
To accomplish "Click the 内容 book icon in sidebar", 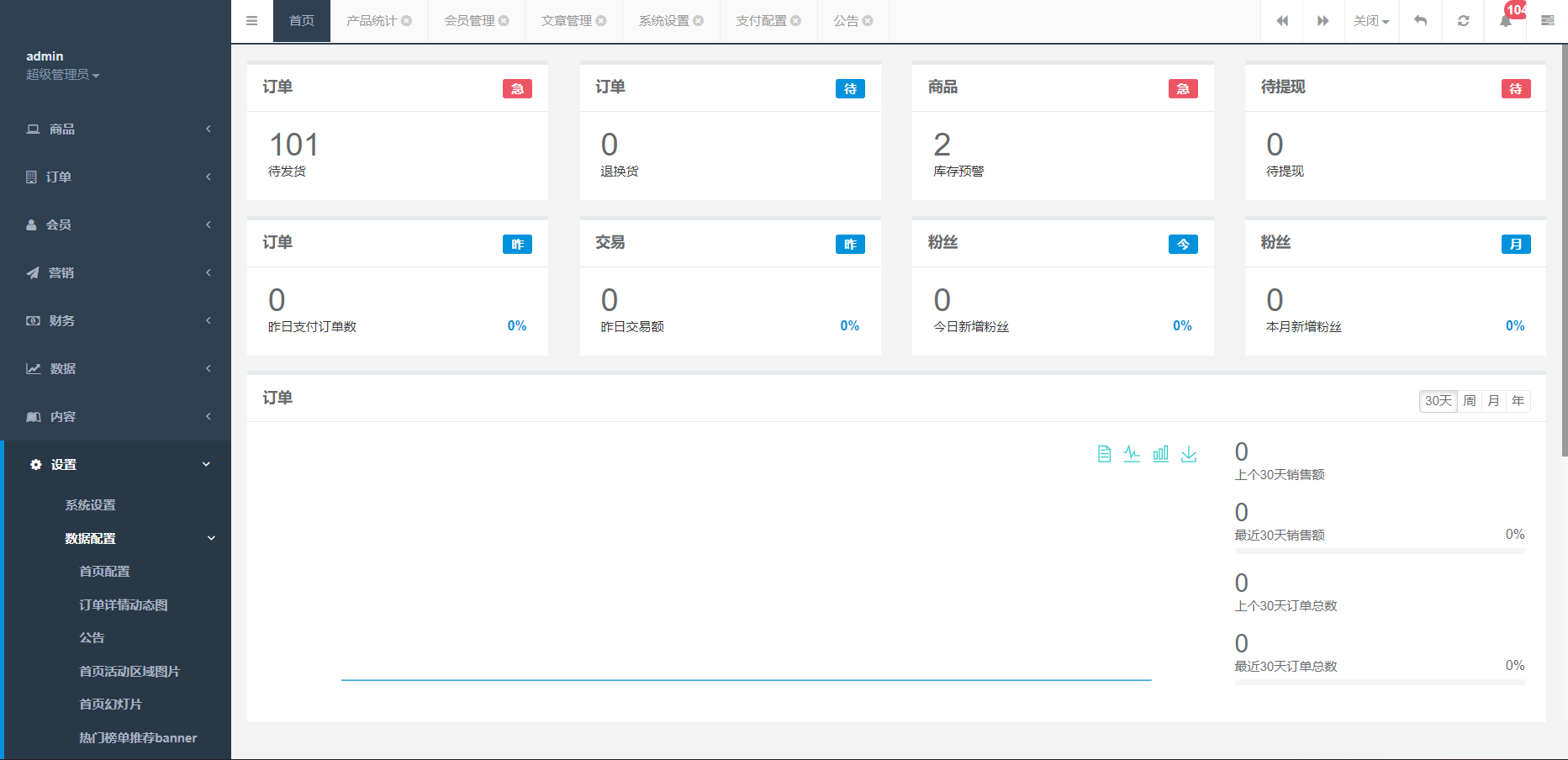I will coord(34,416).
